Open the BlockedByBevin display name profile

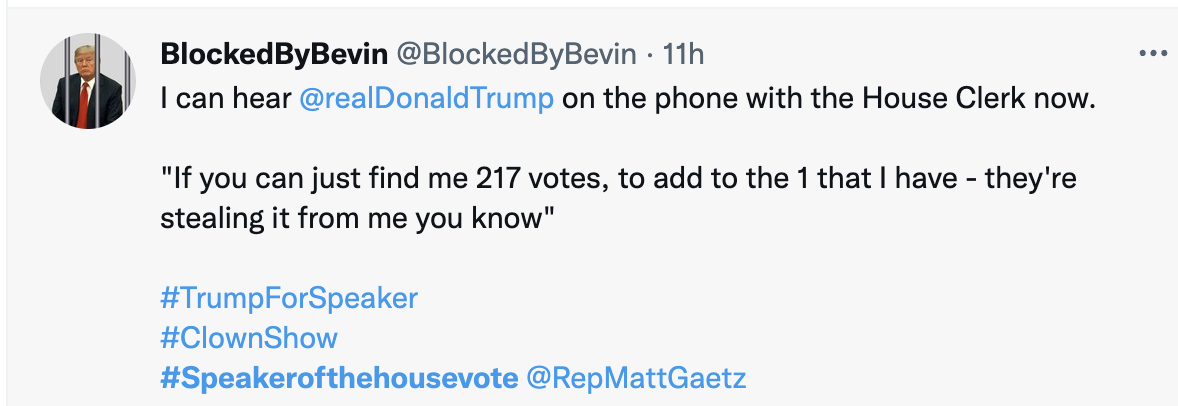coord(274,55)
